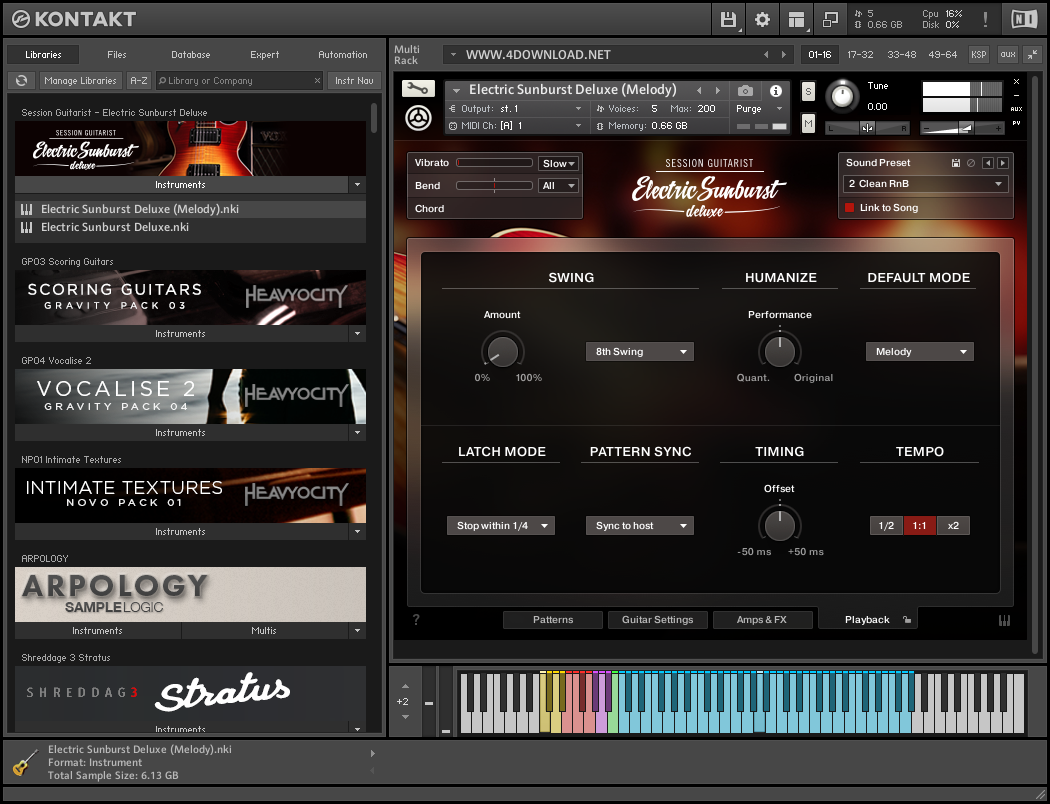Select previous instrument arrow in header
Screen dimensions: 1050x804
coord(699,90)
